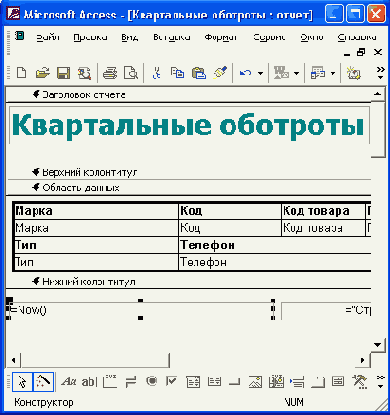Expand dropdown arrow next to greyed toolbar icon
Screen dimensions: 390x415
[296, 73]
